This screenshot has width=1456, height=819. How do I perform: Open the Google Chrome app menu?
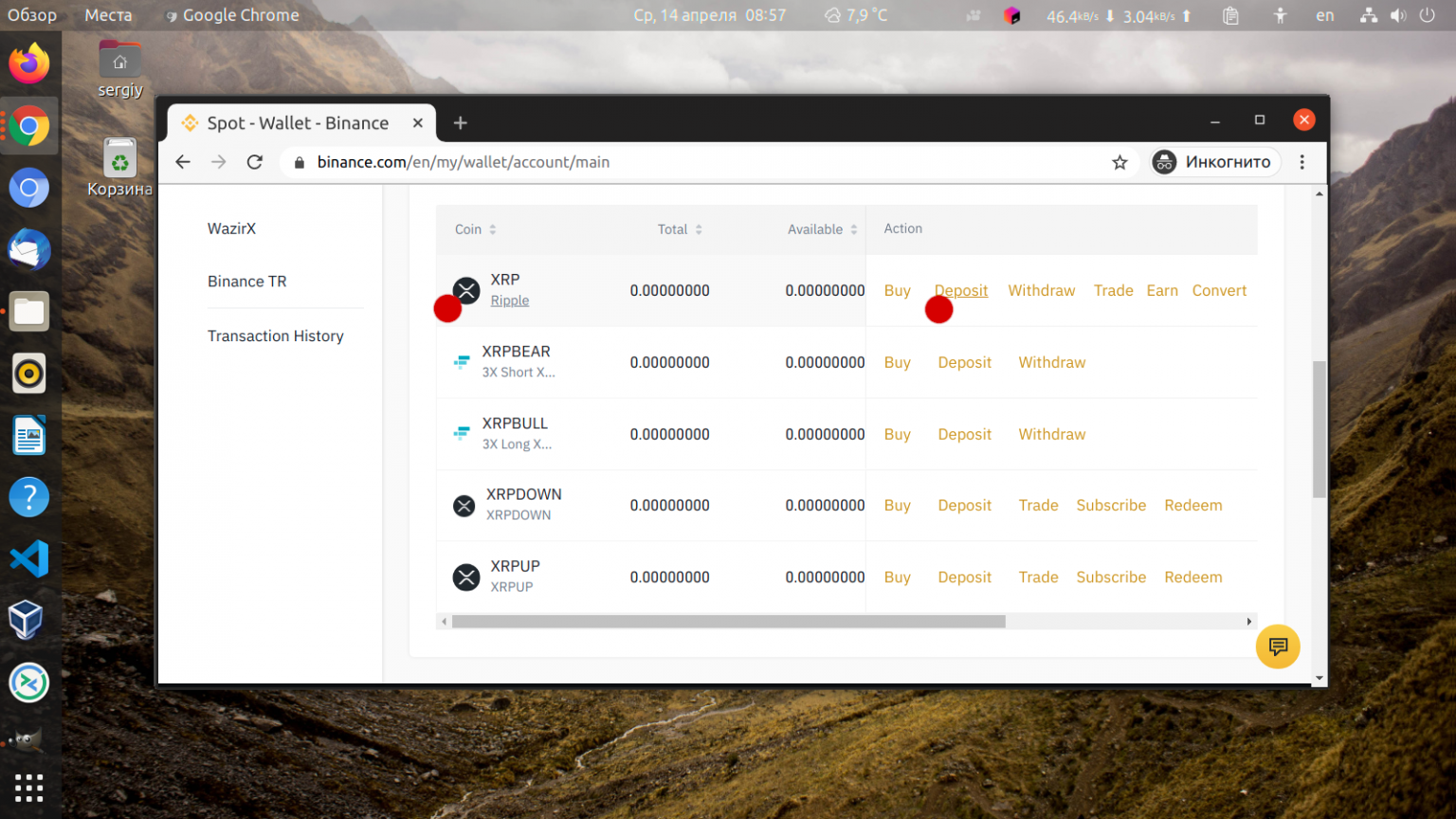coord(232,15)
